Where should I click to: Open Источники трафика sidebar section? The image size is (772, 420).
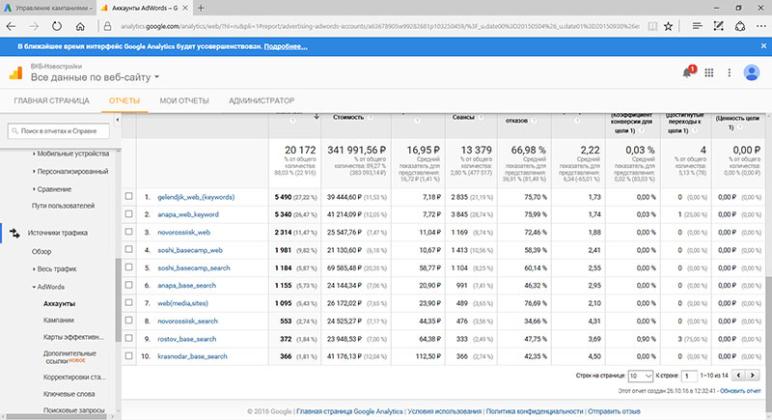point(58,233)
